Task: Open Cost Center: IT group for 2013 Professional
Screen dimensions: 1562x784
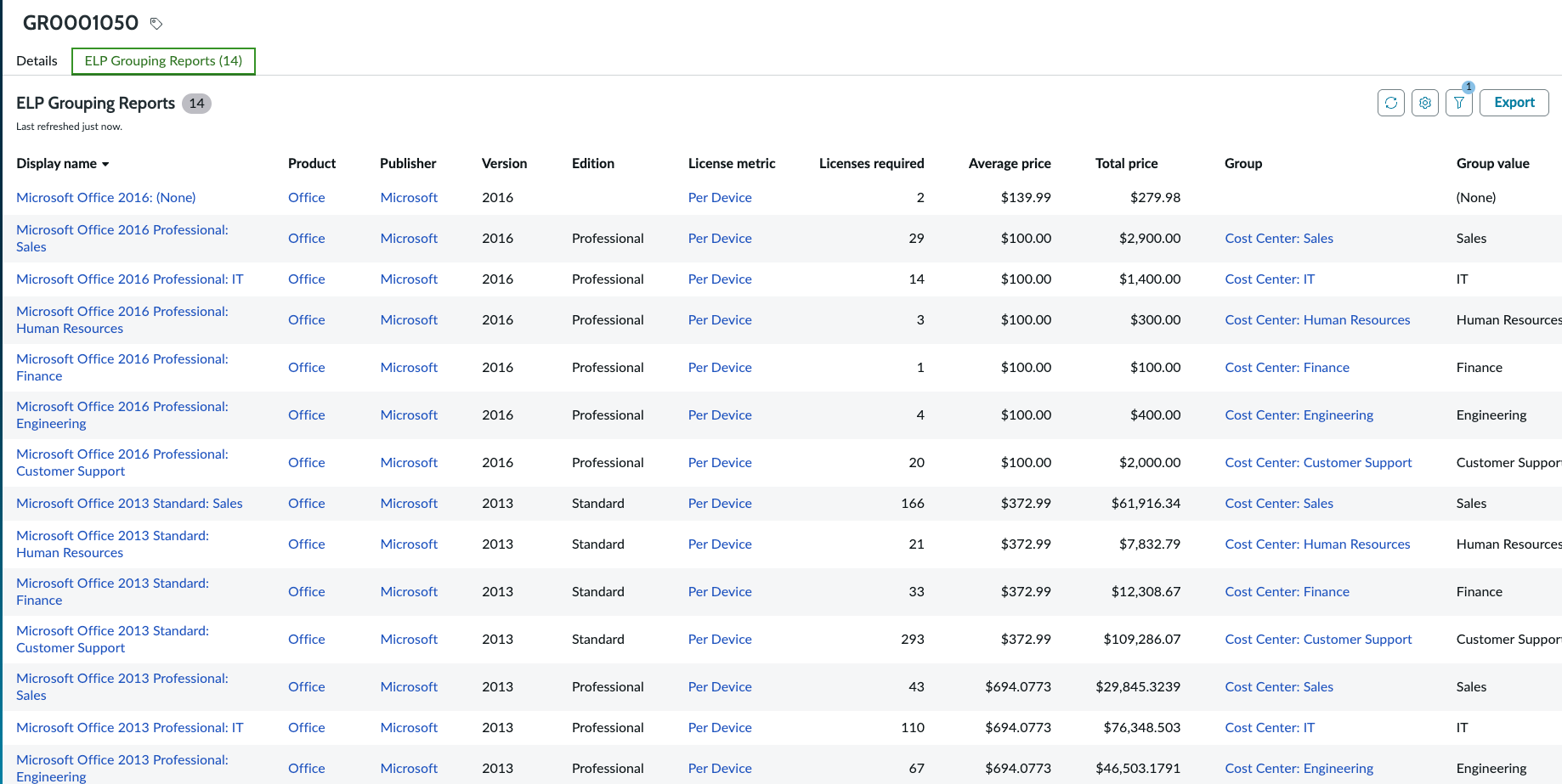Action: pyautogui.click(x=1270, y=727)
